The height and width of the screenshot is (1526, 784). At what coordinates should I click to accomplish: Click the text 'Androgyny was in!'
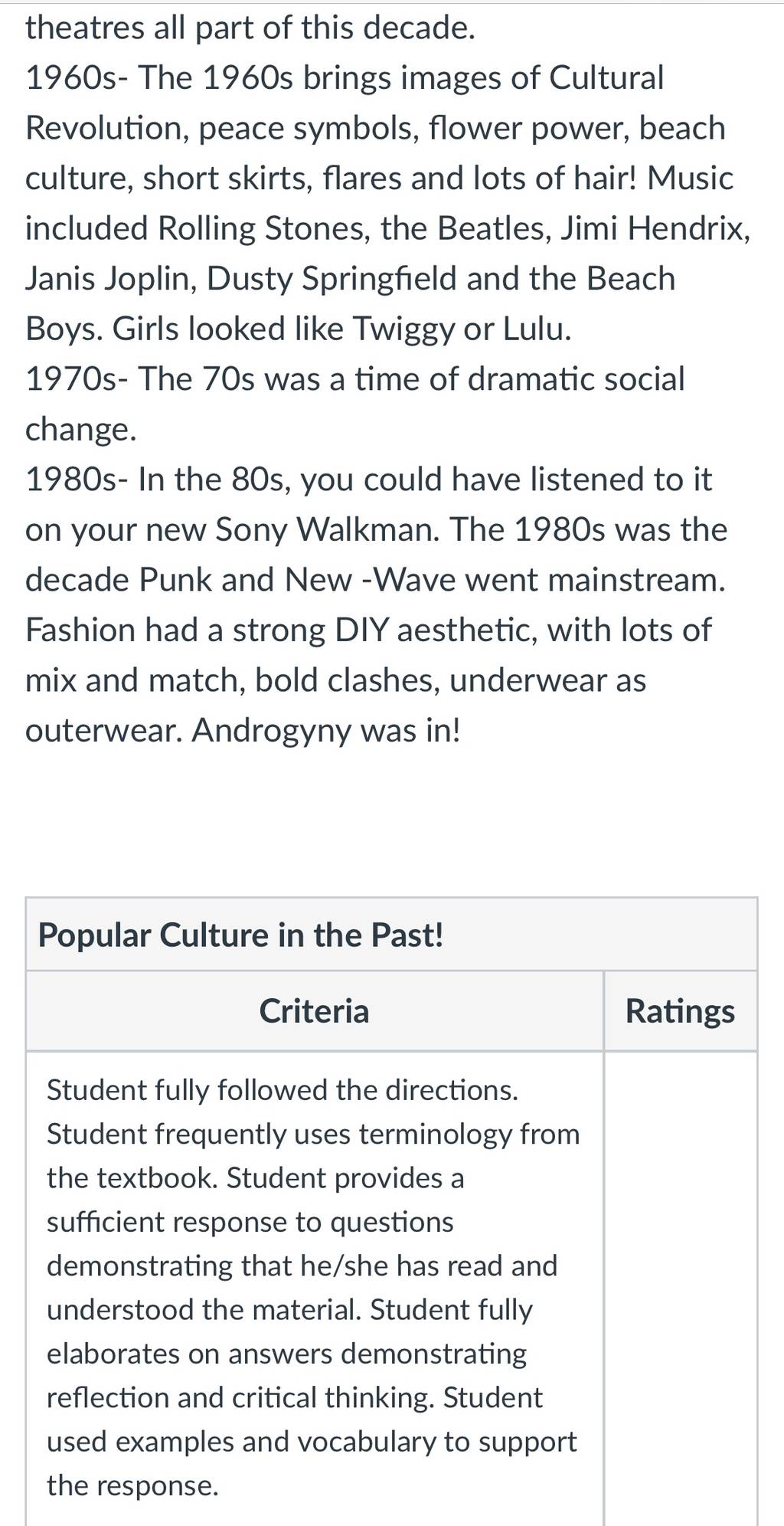326,731
